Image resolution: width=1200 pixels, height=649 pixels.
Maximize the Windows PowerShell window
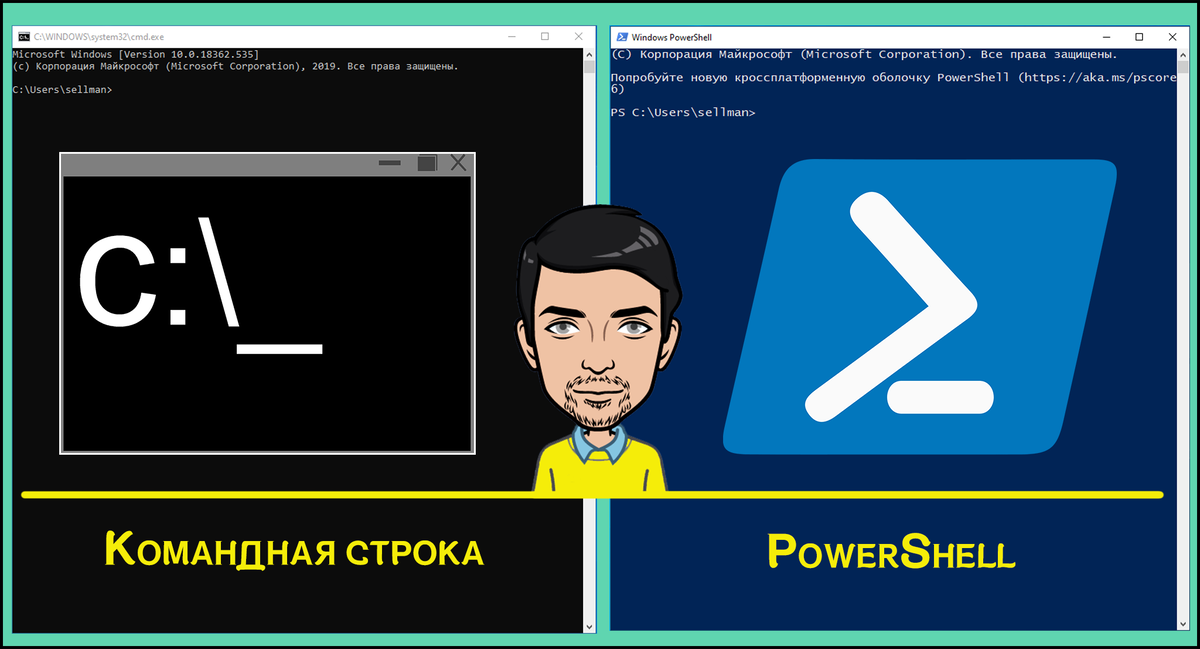1139,37
